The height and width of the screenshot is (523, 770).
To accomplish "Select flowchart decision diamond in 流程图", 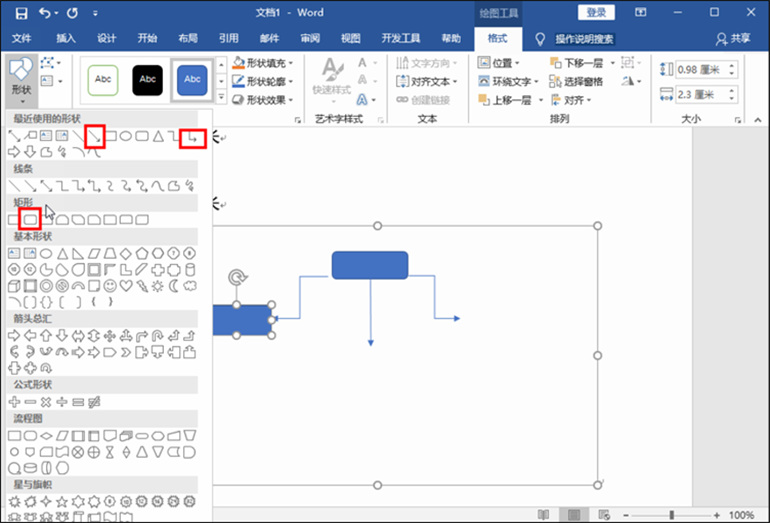I will tap(46, 436).
